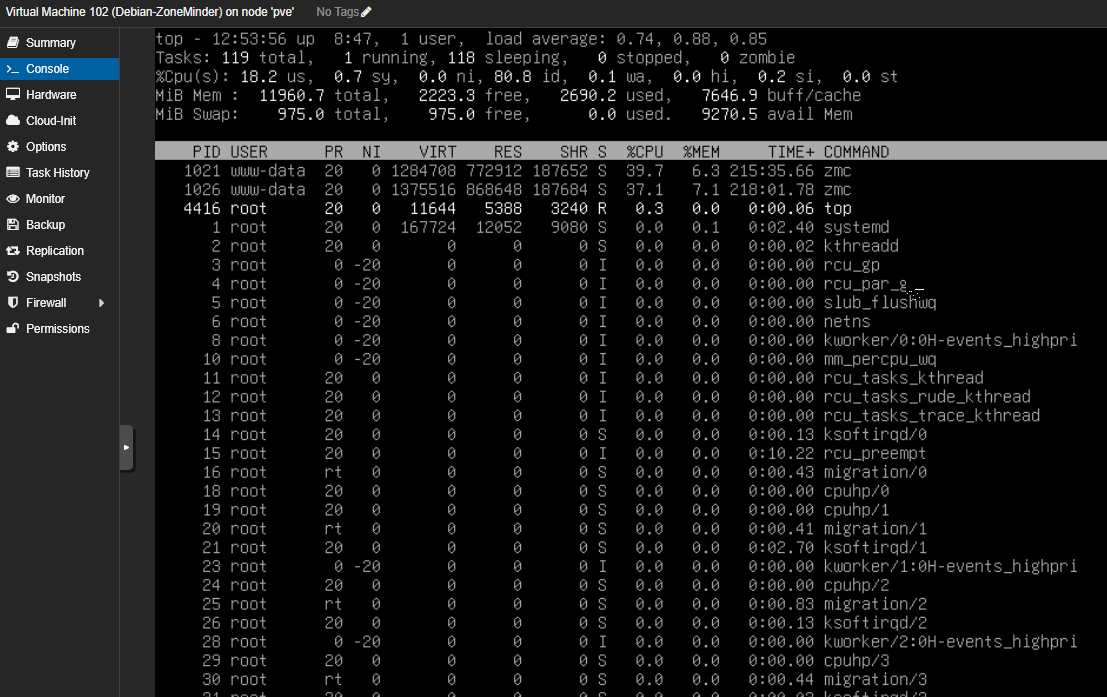Click the load average line in top

pos(461,39)
